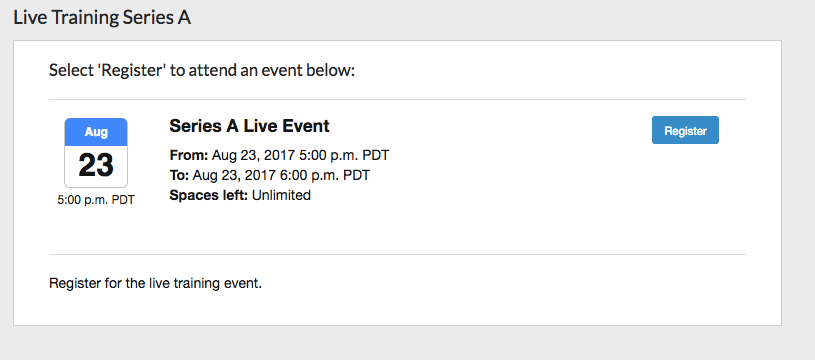Click the quoted 'Register' word in the instructions
Screen dimensions: 815x360
point(132,70)
